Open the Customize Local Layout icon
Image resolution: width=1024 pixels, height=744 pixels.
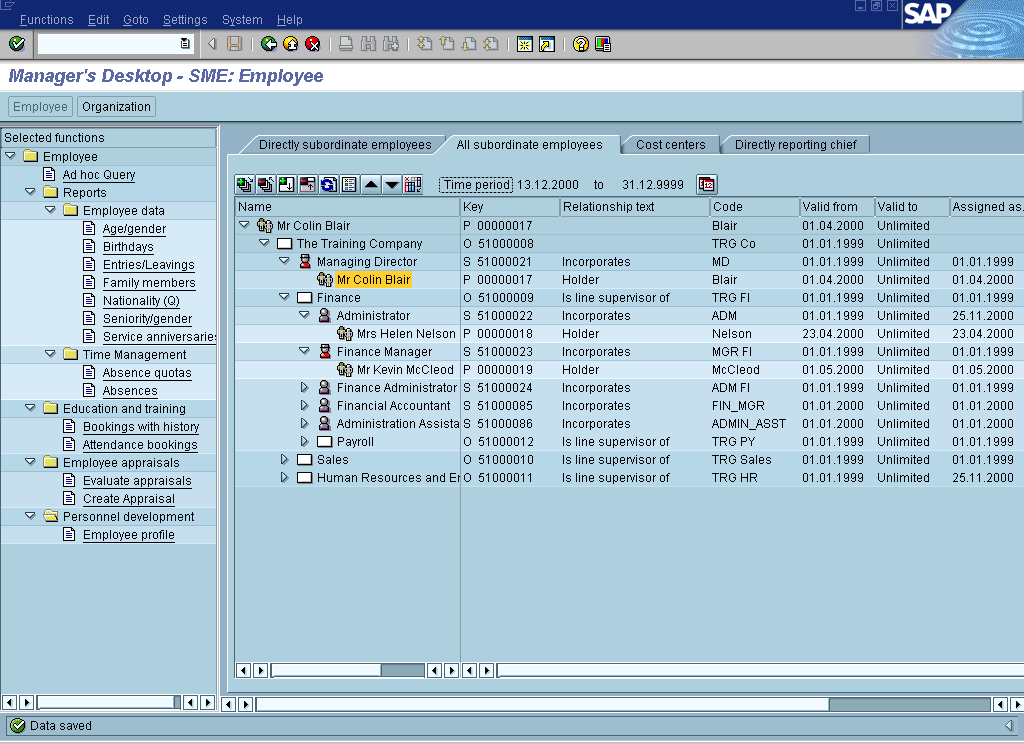pos(603,44)
